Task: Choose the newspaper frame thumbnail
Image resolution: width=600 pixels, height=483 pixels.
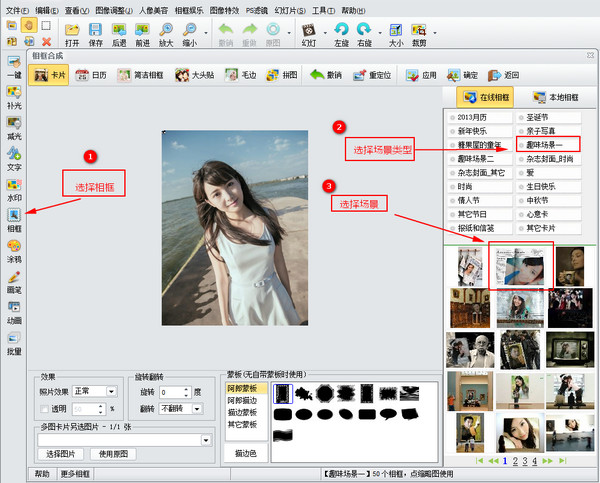Action: (x=520, y=266)
